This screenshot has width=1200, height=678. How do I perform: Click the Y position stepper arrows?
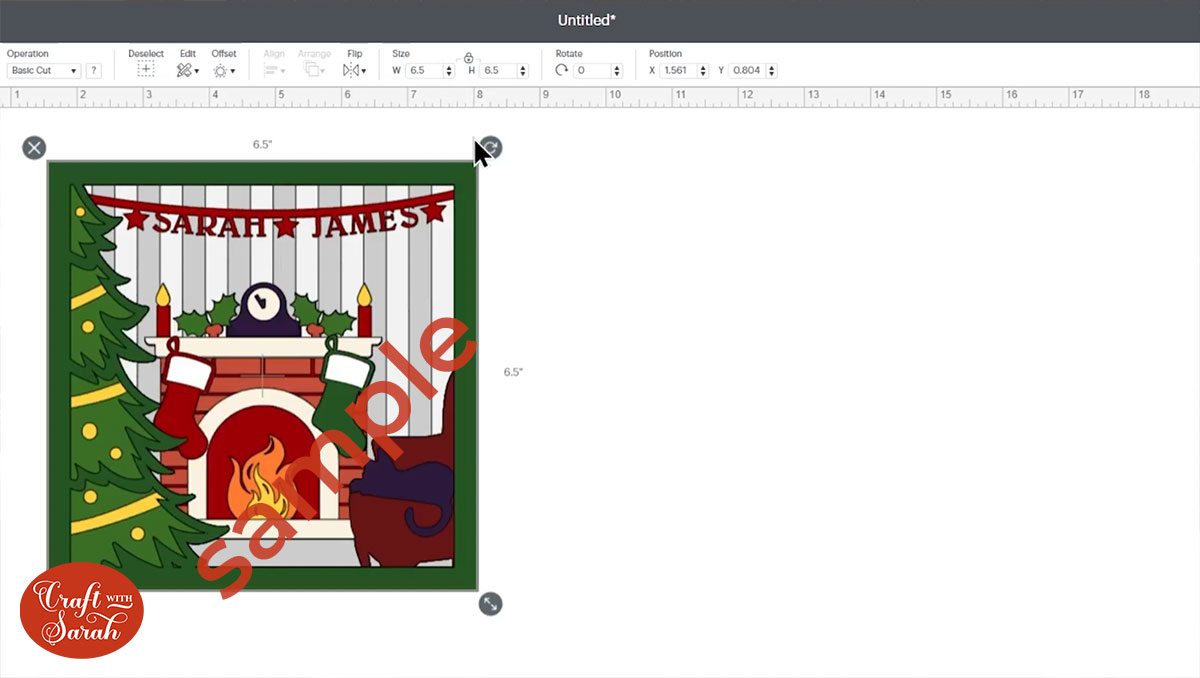771,71
